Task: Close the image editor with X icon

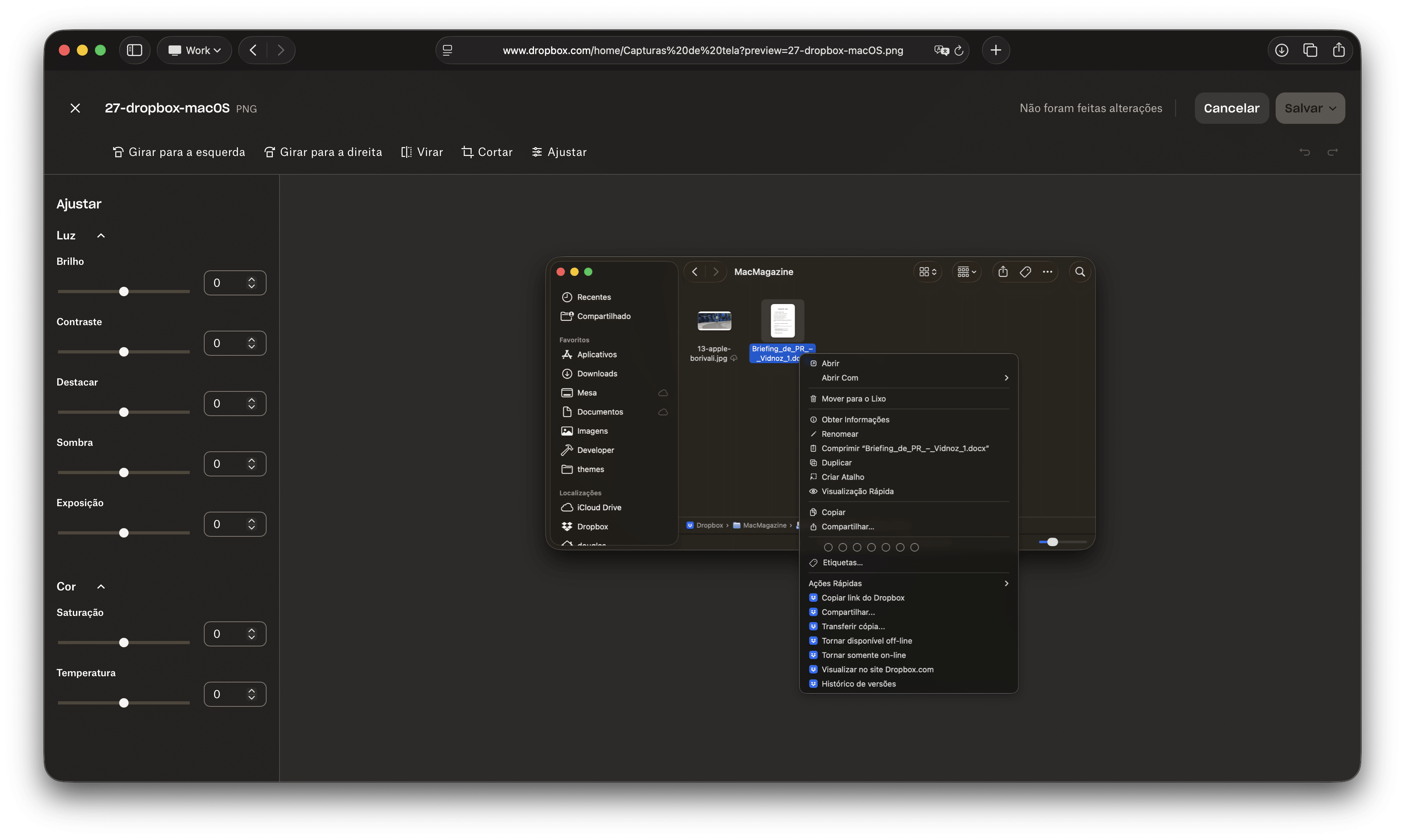Action: pyautogui.click(x=75, y=108)
